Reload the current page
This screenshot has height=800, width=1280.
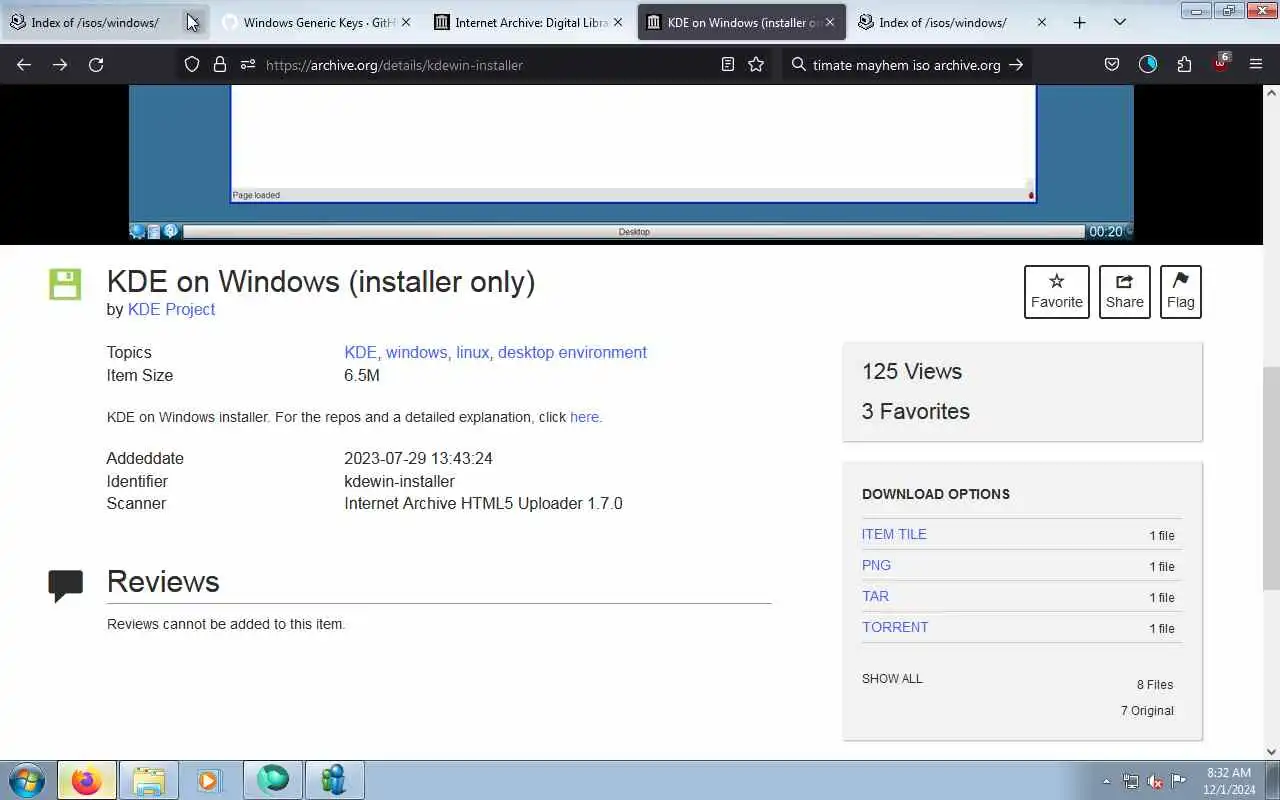coord(96,64)
